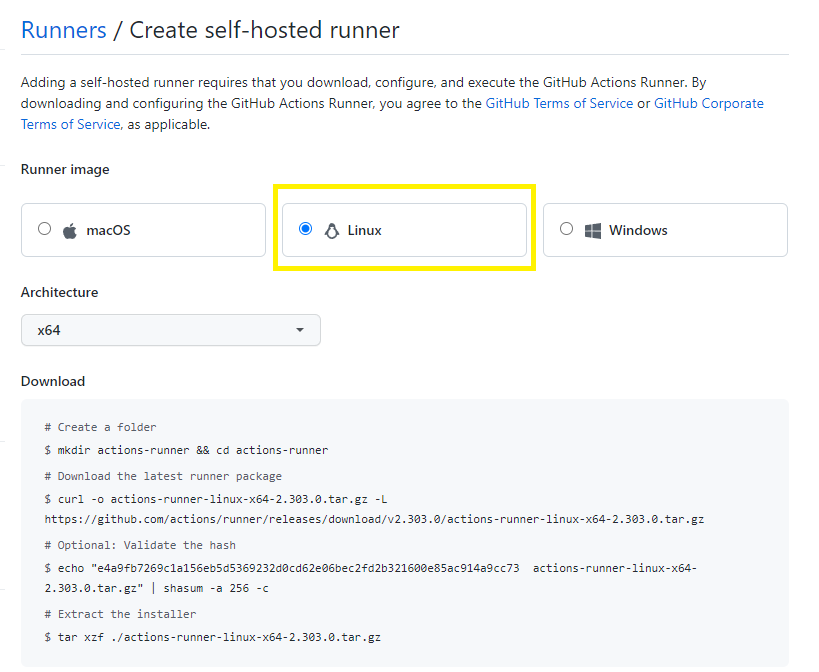
Task: Open the Runners breadcrumb link
Action: click(64, 30)
